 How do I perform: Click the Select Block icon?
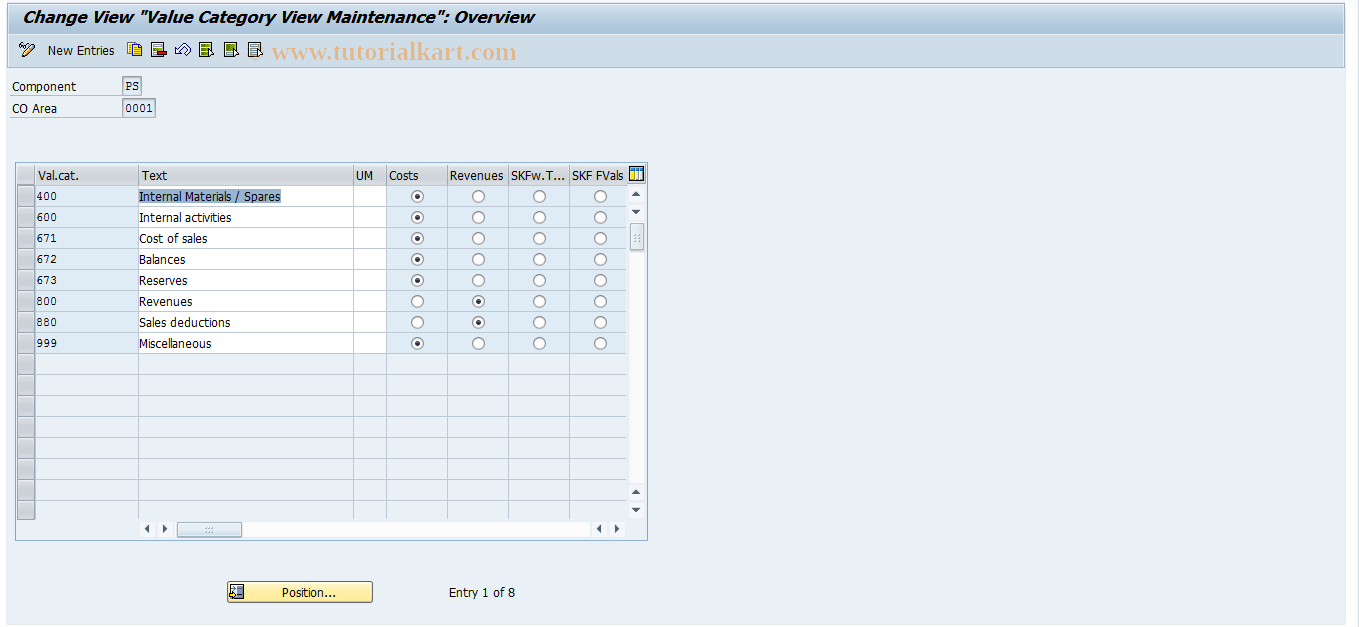[231, 49]
